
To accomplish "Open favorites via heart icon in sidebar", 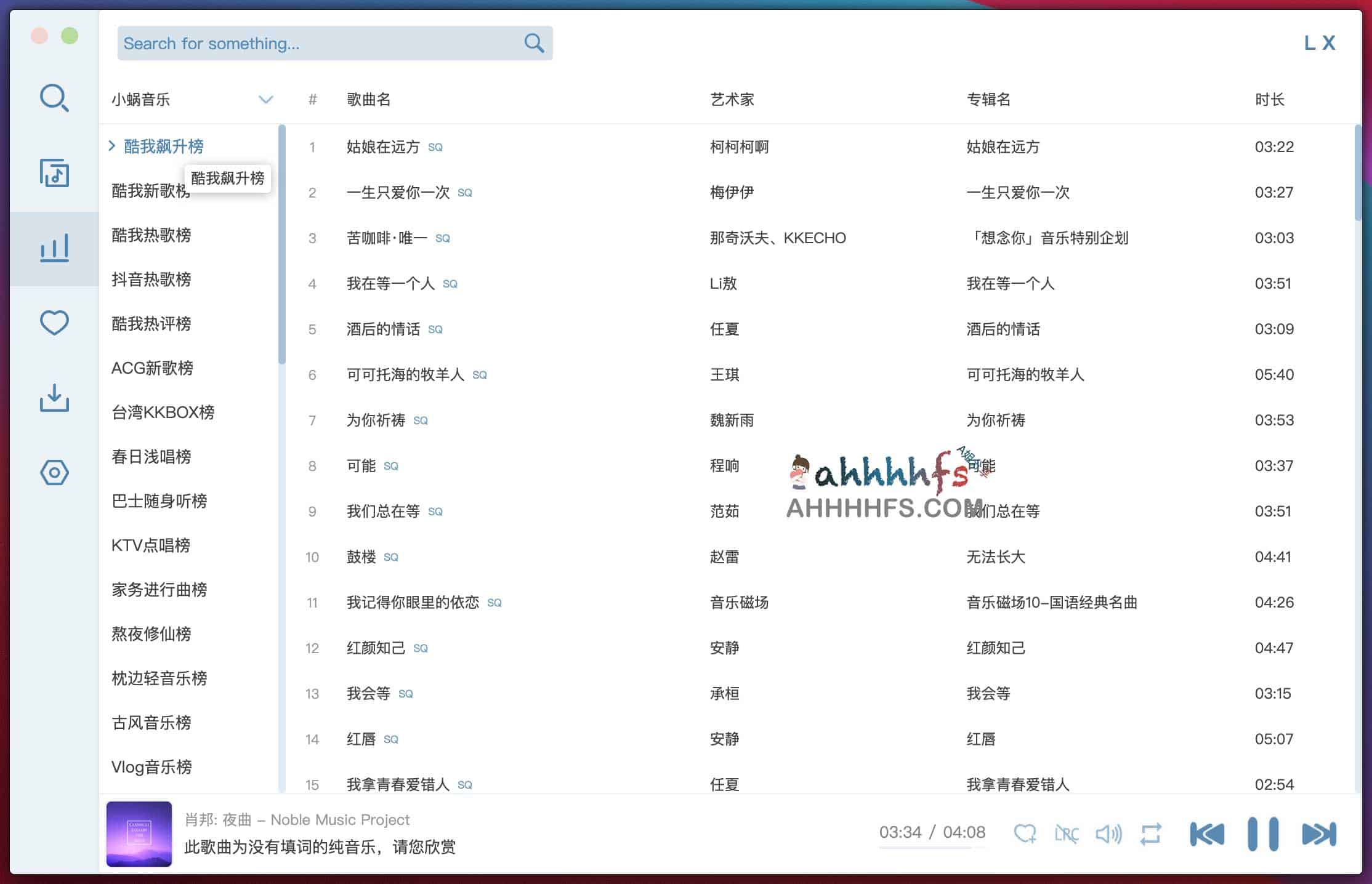I will 54,322.
